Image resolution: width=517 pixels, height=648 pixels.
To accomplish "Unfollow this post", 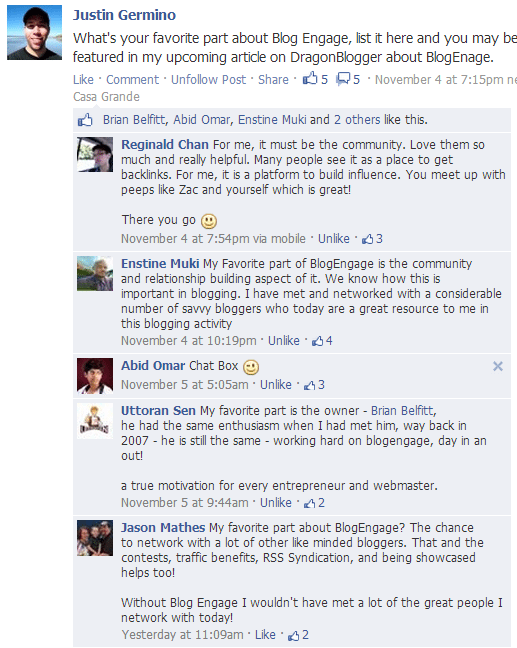I will point(208,79).
